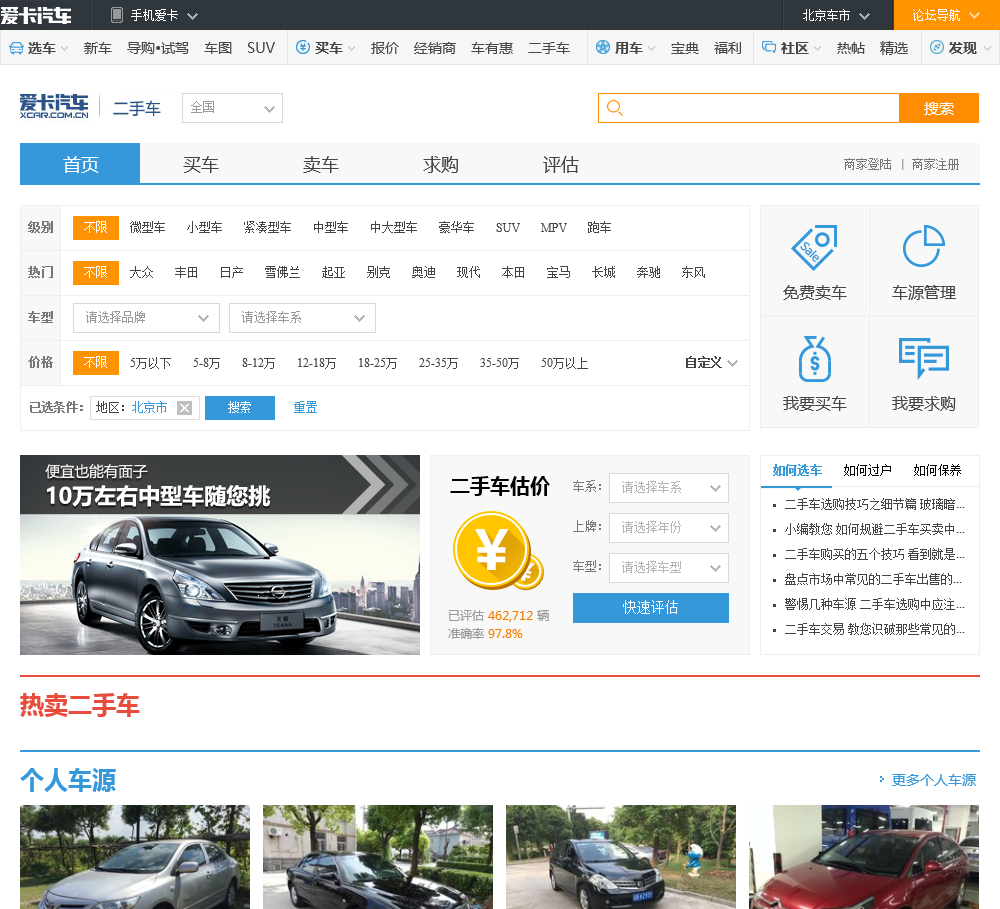Open the 请选择年份 dropdown
Image resolution: width=1000 pixels, height=909 pixels.
[x=668, y=528]
